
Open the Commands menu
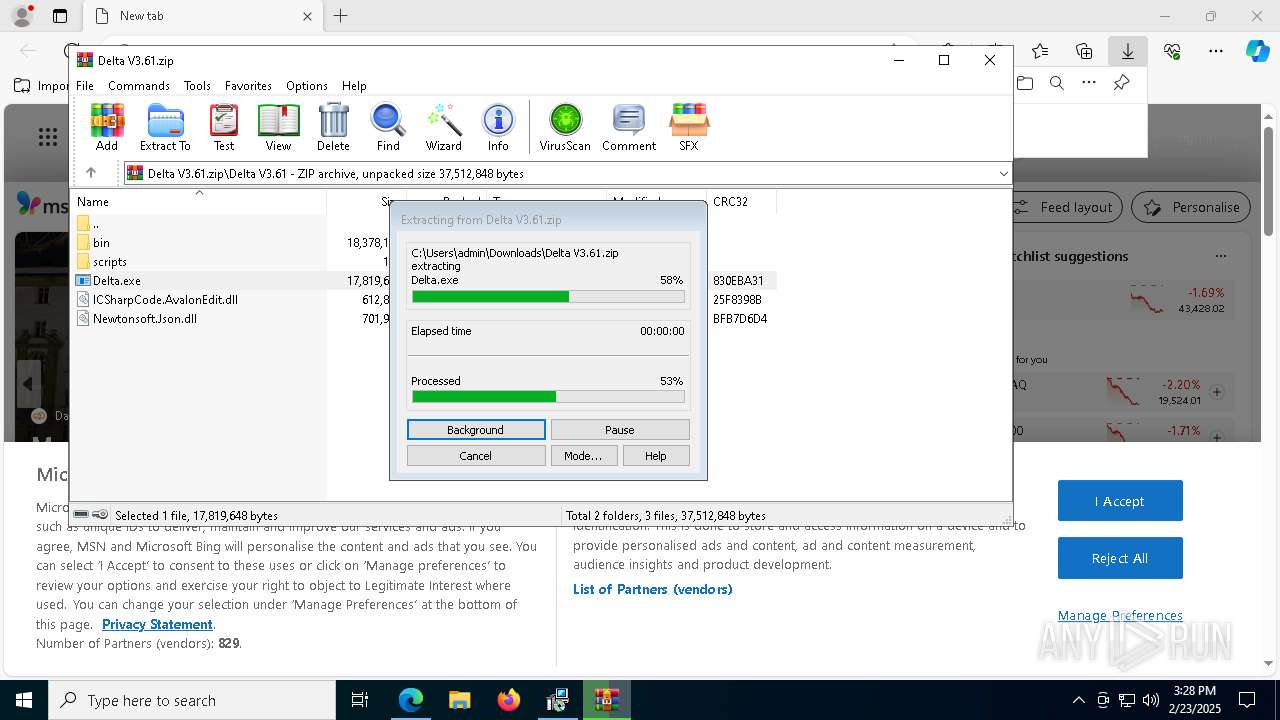coord(139,86)
